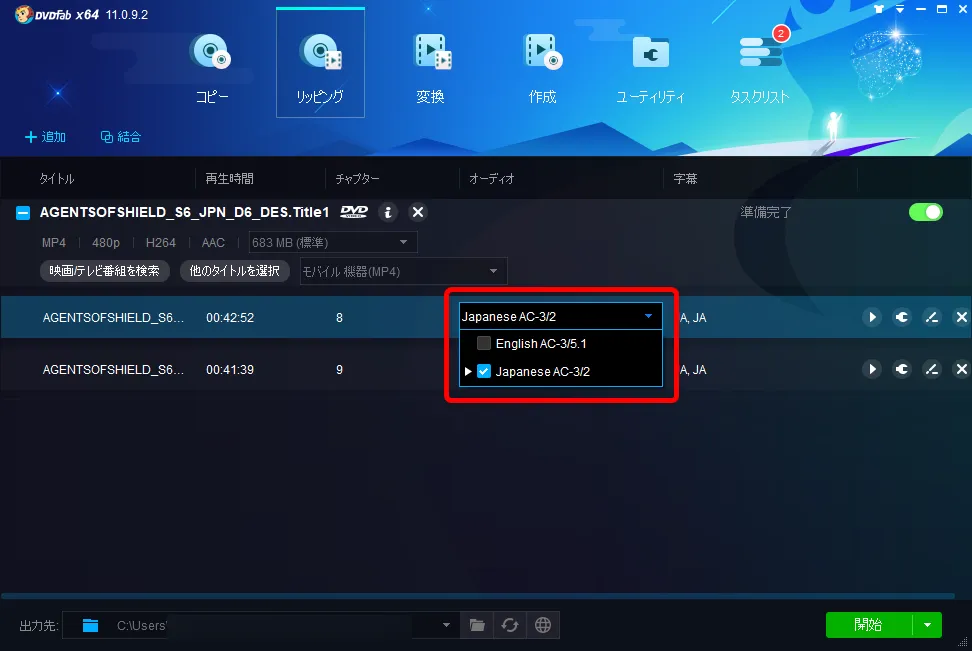This screenshot has width=972, height=651.
Task: Click the 結合 (Merge) button
Action: (121, 137)
